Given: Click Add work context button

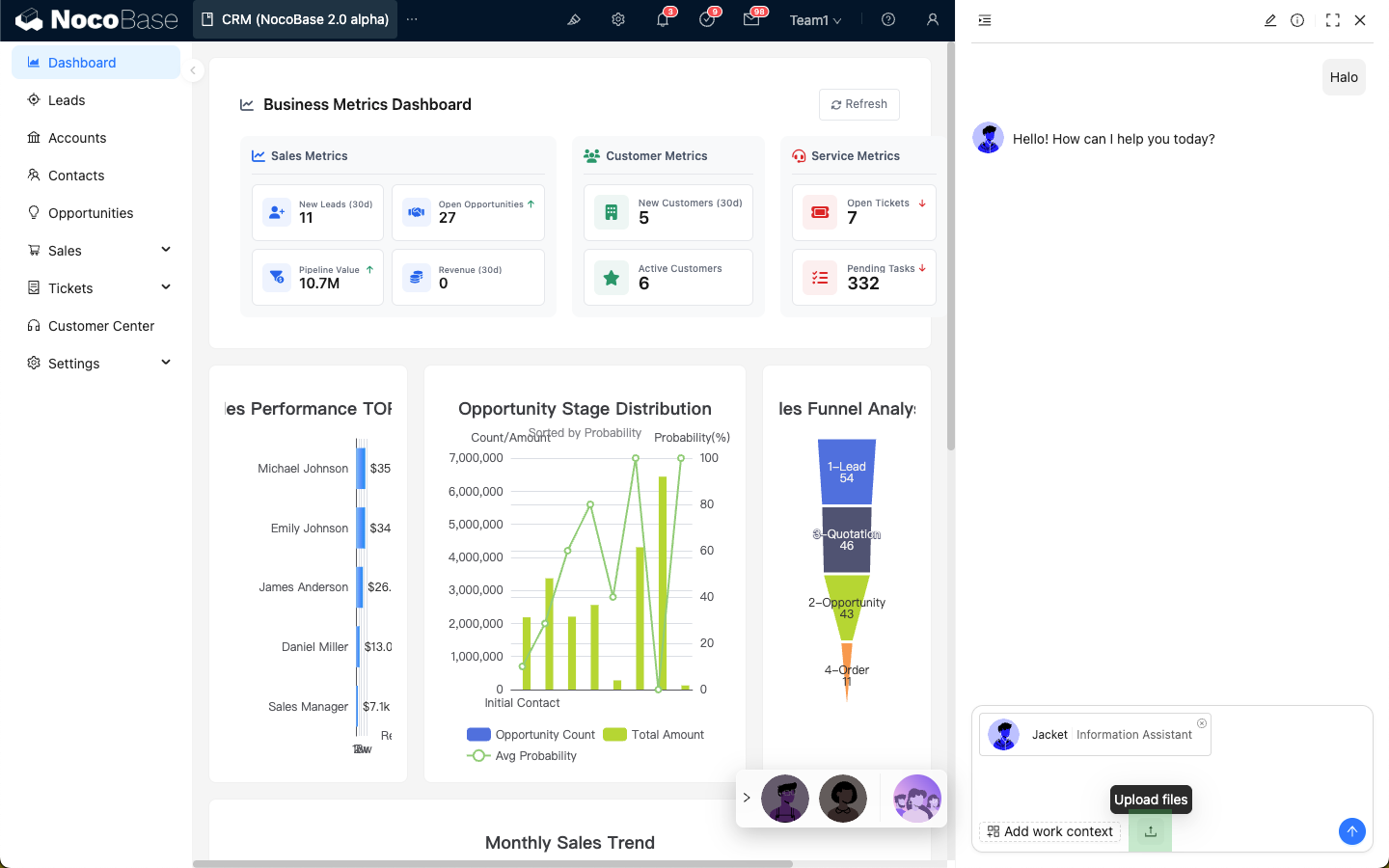Looking at the screenshot, I should [1049, 831].
